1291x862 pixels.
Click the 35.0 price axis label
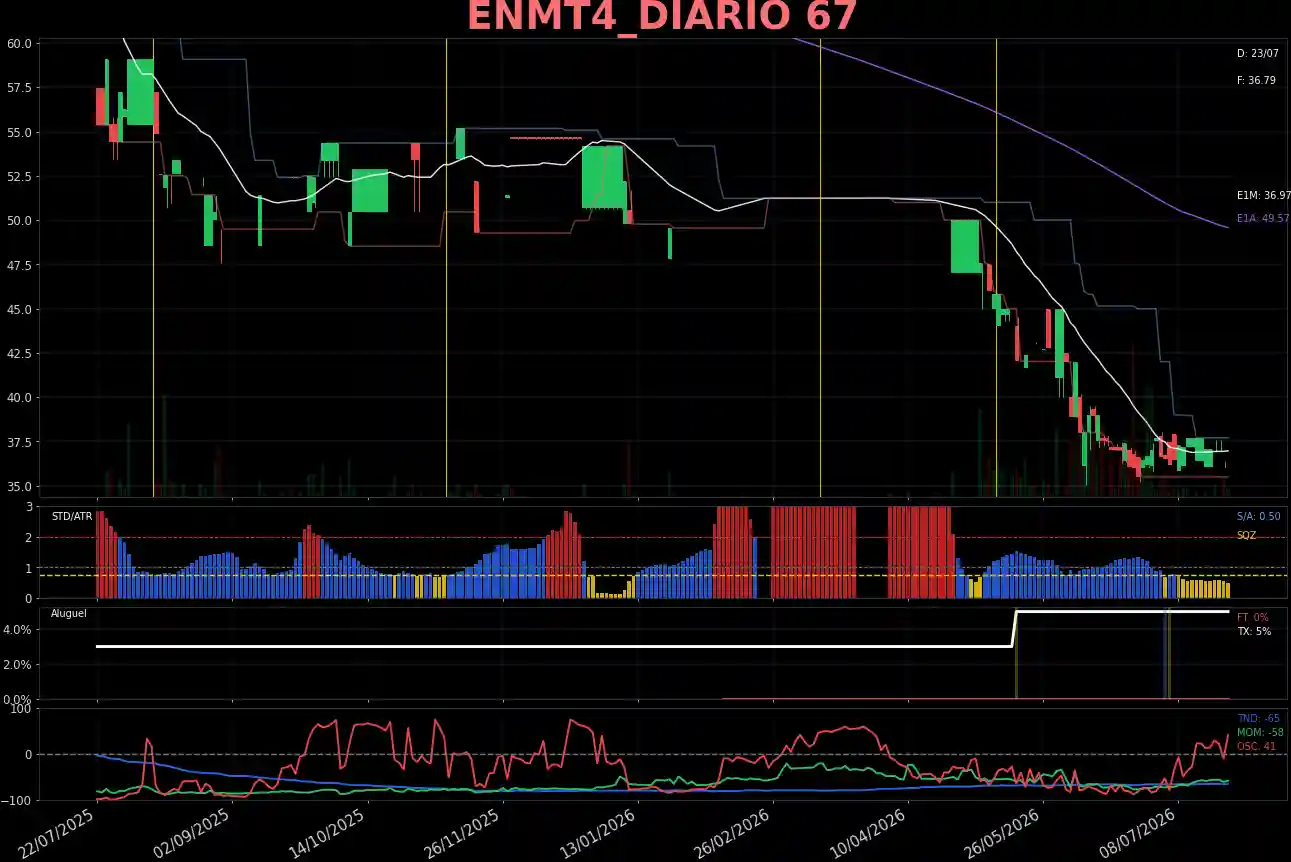point(19,486)
